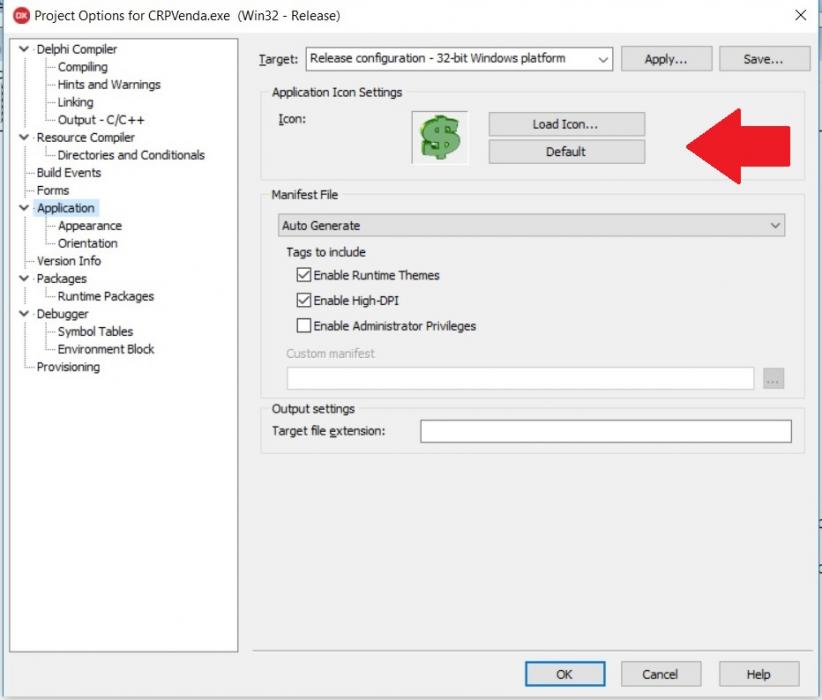This screenshot has height=700, width=822.
Task: Select Compiling in the options tree
Action: pos(83,67)
